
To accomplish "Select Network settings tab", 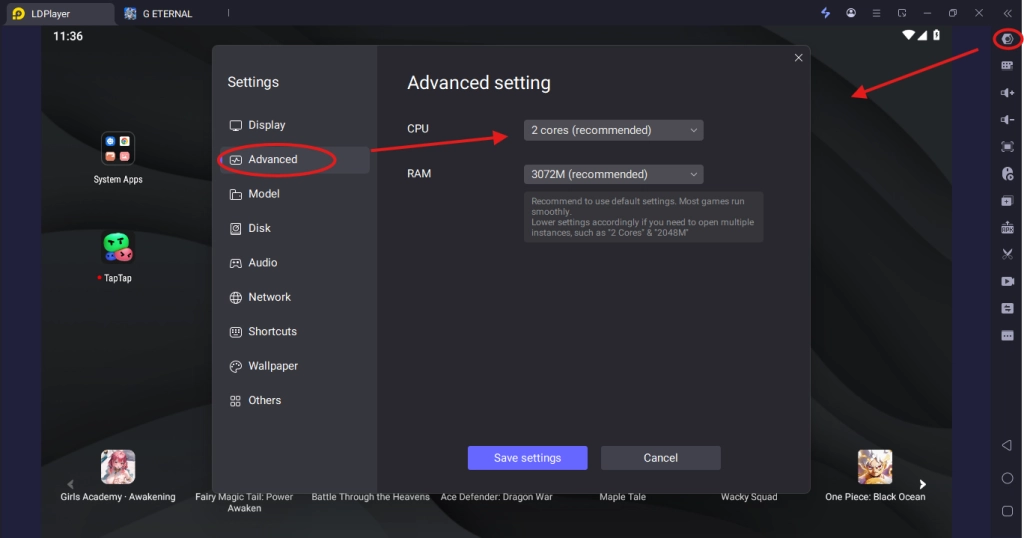I will [295, 297].
